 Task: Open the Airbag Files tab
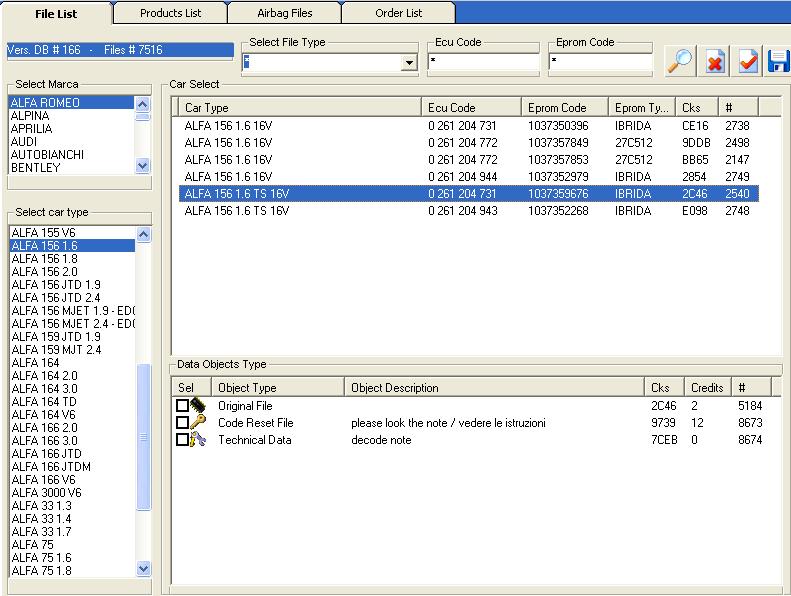[x=284, y=13]
